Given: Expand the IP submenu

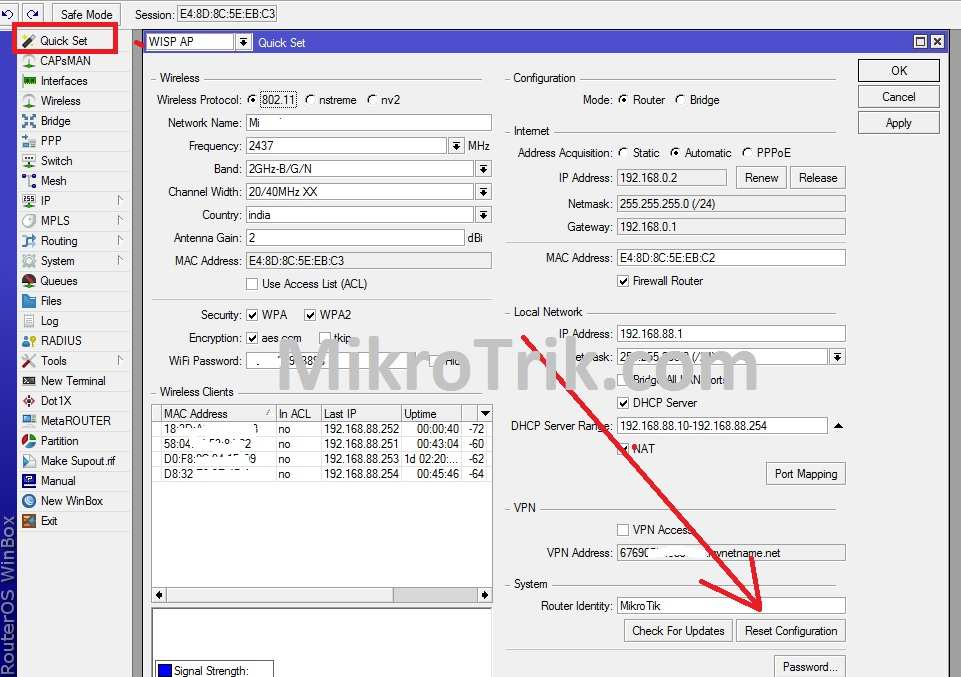Looking at the screenshot, I should pyautogui.click(x=120, y=200).
